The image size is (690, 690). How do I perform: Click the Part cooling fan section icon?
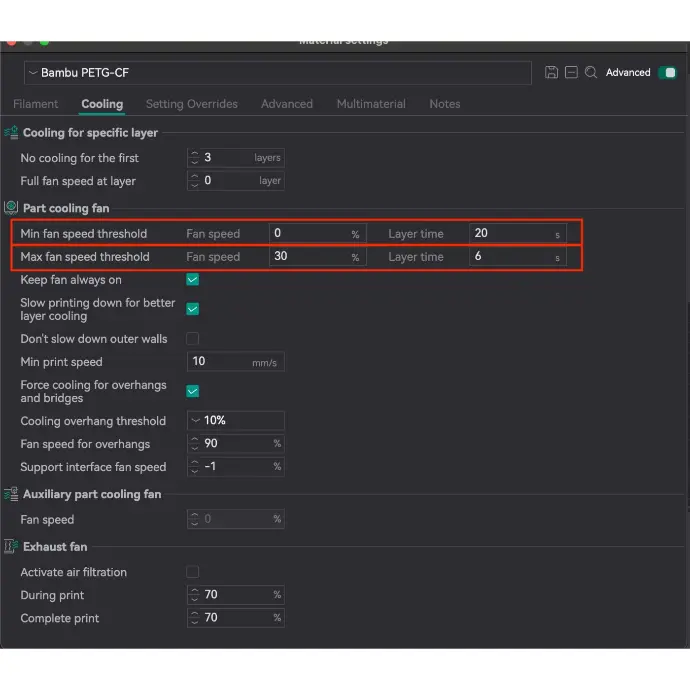coord(11,208)
